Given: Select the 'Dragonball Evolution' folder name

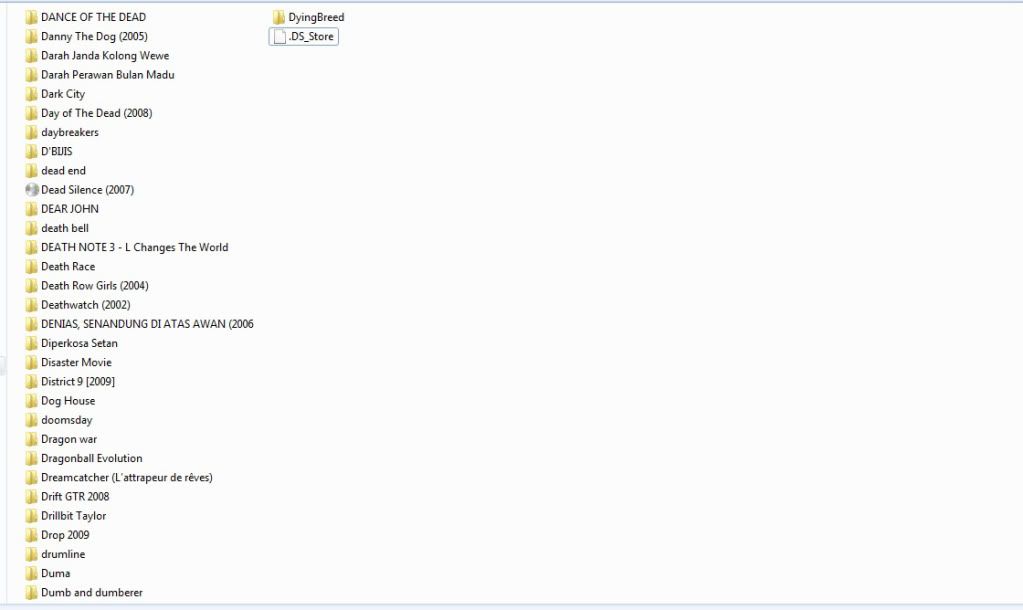Looking at the screenshot, I should pyautogui.click(x=91, y=458).
